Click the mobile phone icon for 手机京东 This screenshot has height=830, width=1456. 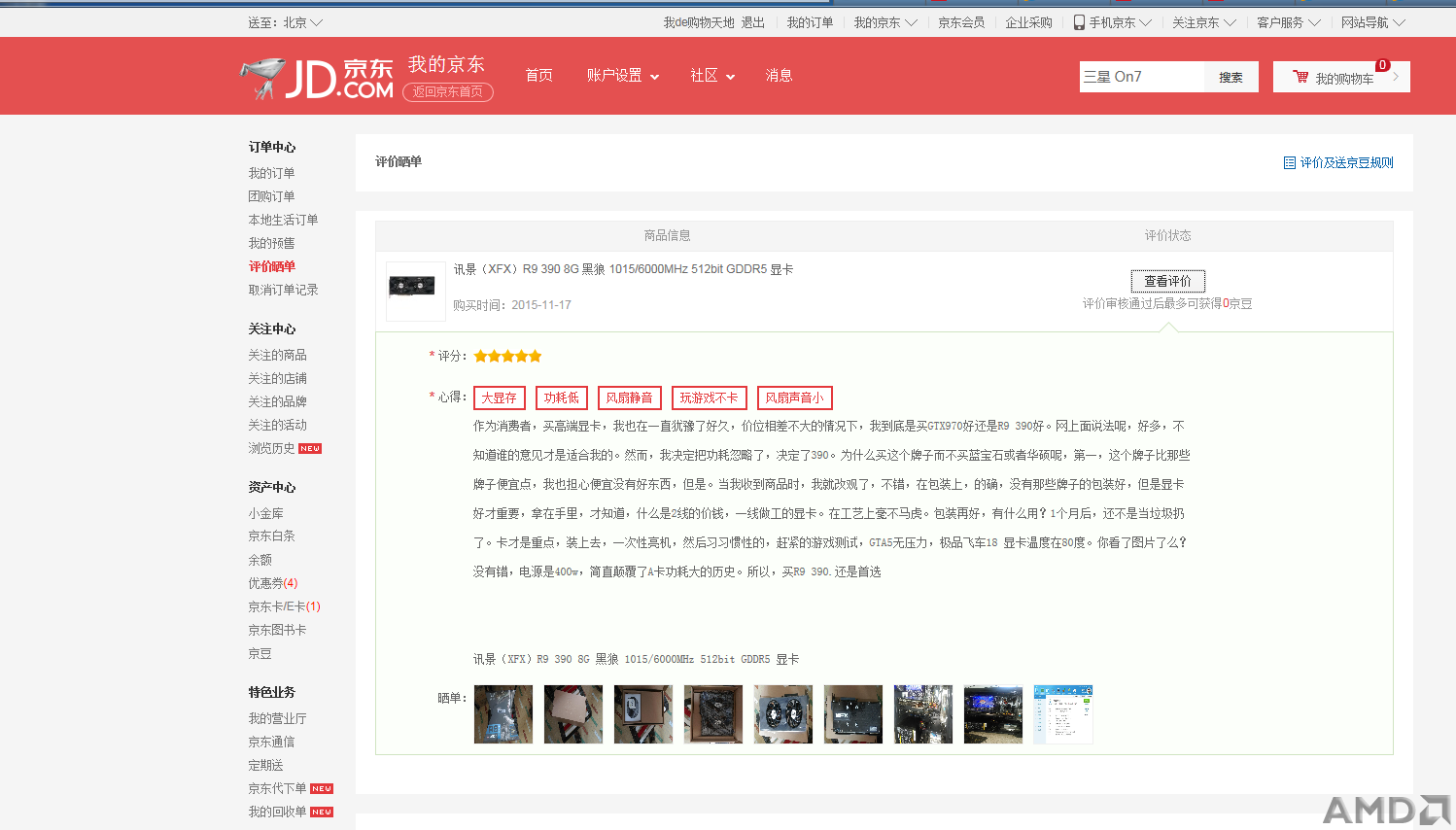(x=1079, y=22)
